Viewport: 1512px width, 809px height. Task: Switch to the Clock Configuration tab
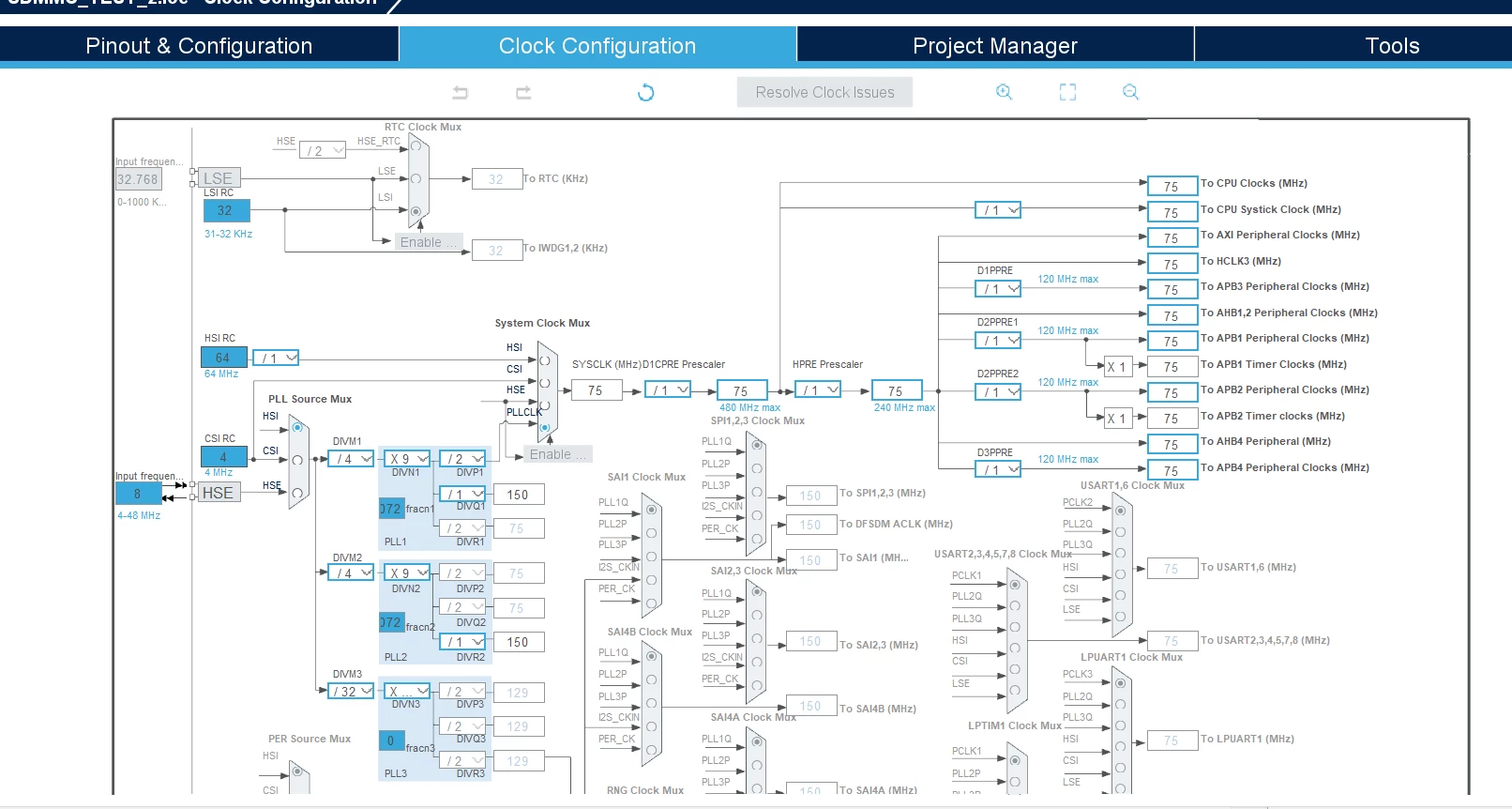[597, 46]
